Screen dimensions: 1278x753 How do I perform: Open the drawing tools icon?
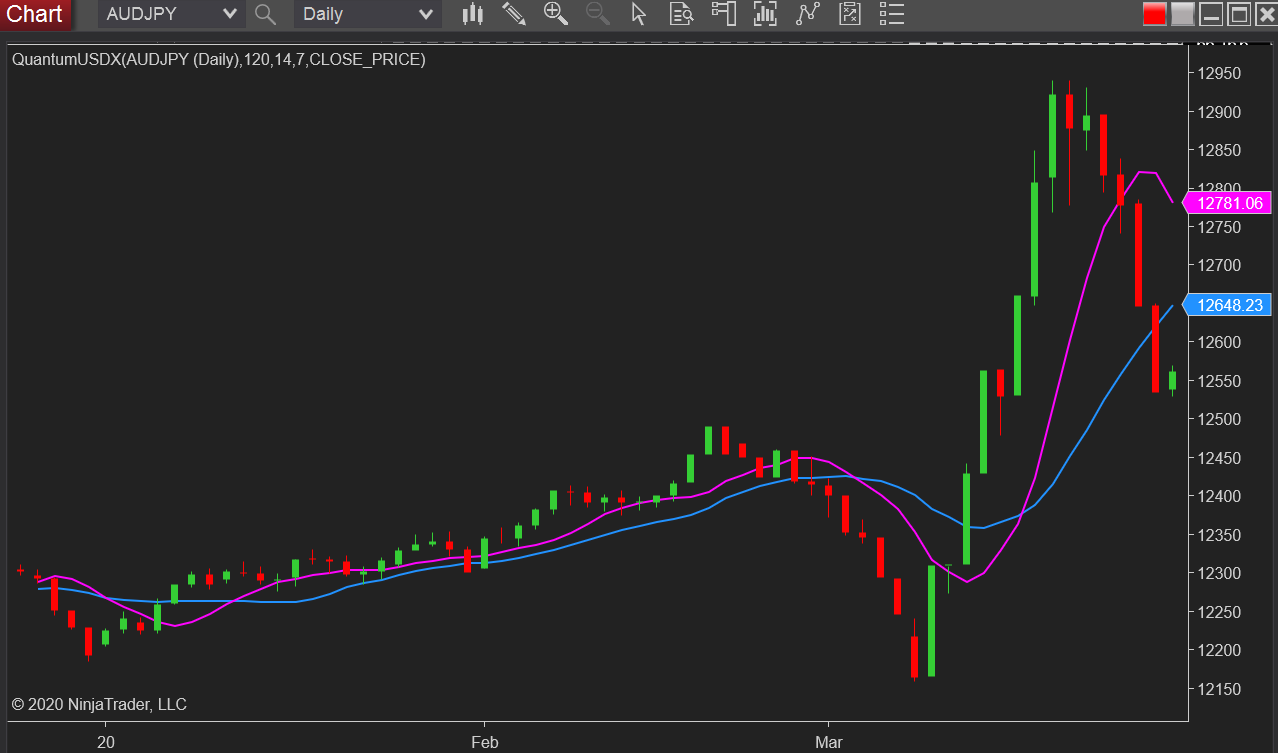point(513,14)
